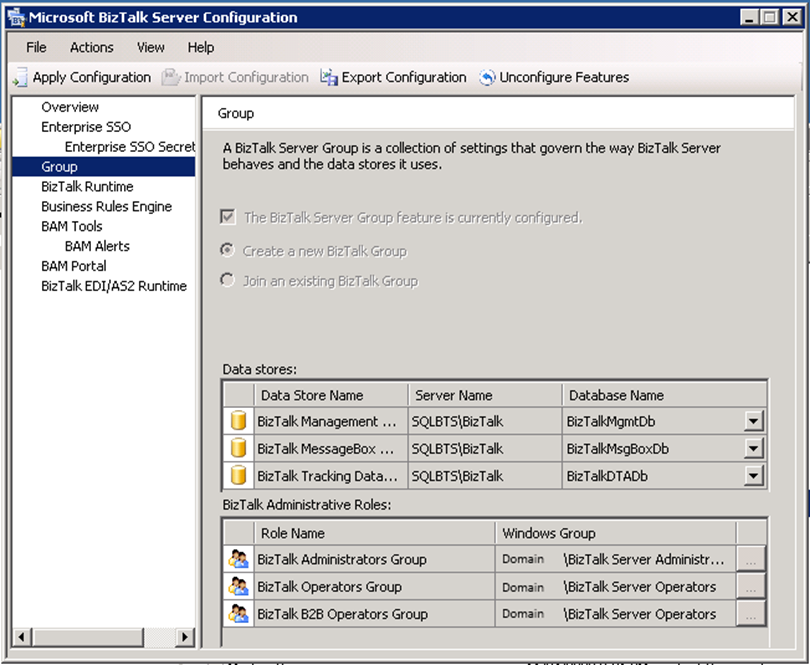Screen dimensions: 810x665
Task: Click BizTalk Management data store name cell
Action: tap(331, 421)
